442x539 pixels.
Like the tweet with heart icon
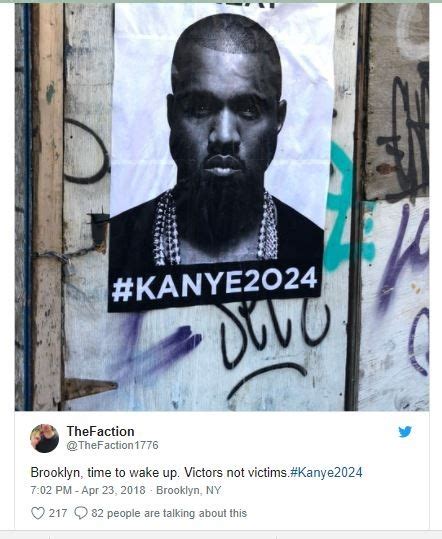pos(38,513)
